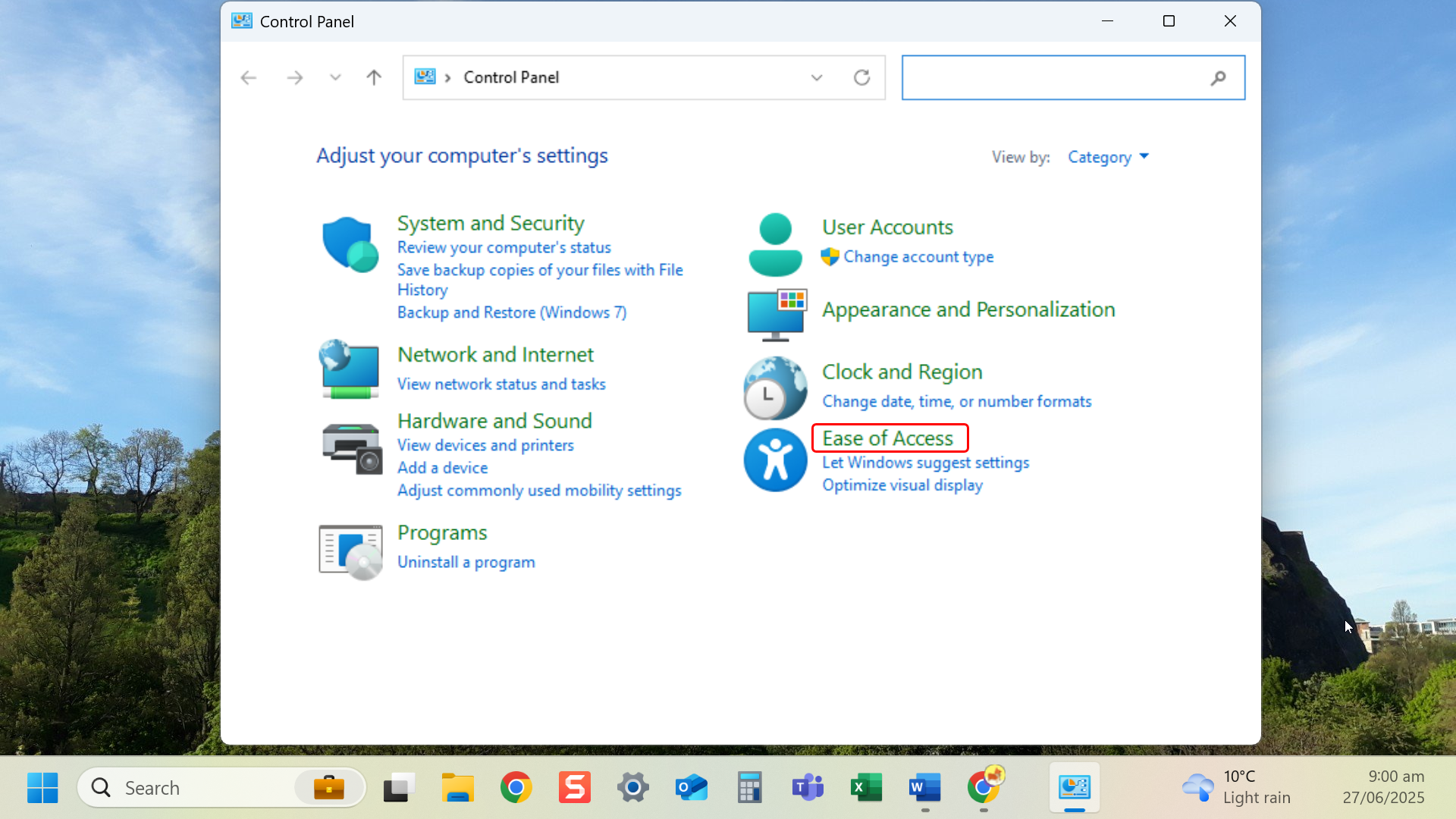The width and height of the screenshot is (1456, 819).
Task: Open Backup and Restore (Windows 7)
Action: pos(512,312)
